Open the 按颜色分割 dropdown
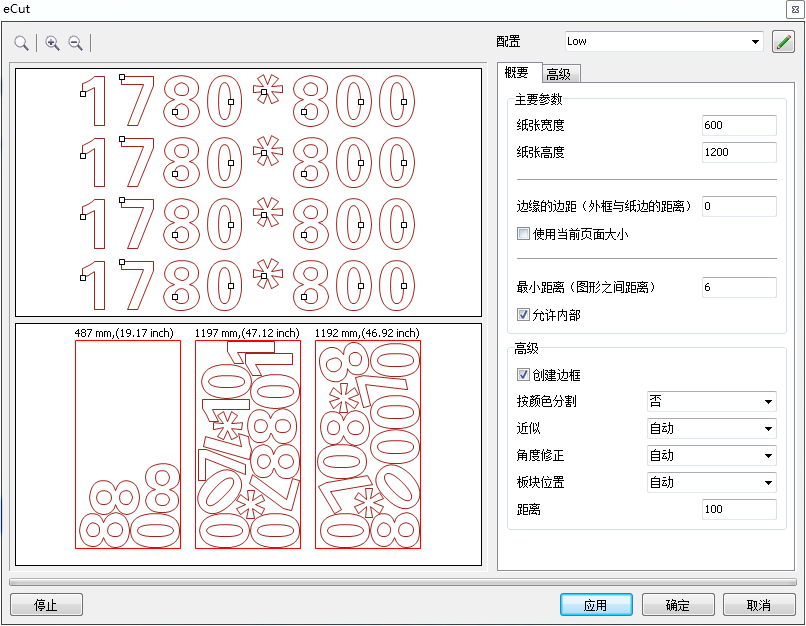Screen dimensions: 806x626 click(711, 401)
